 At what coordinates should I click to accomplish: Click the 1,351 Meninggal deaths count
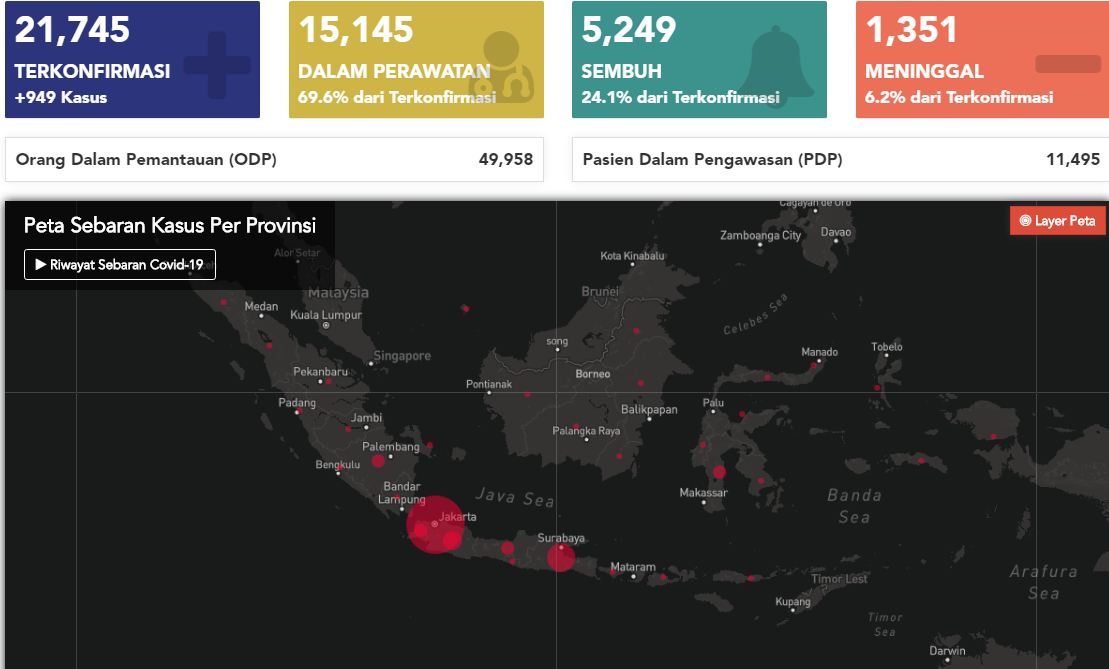(911, 30)
